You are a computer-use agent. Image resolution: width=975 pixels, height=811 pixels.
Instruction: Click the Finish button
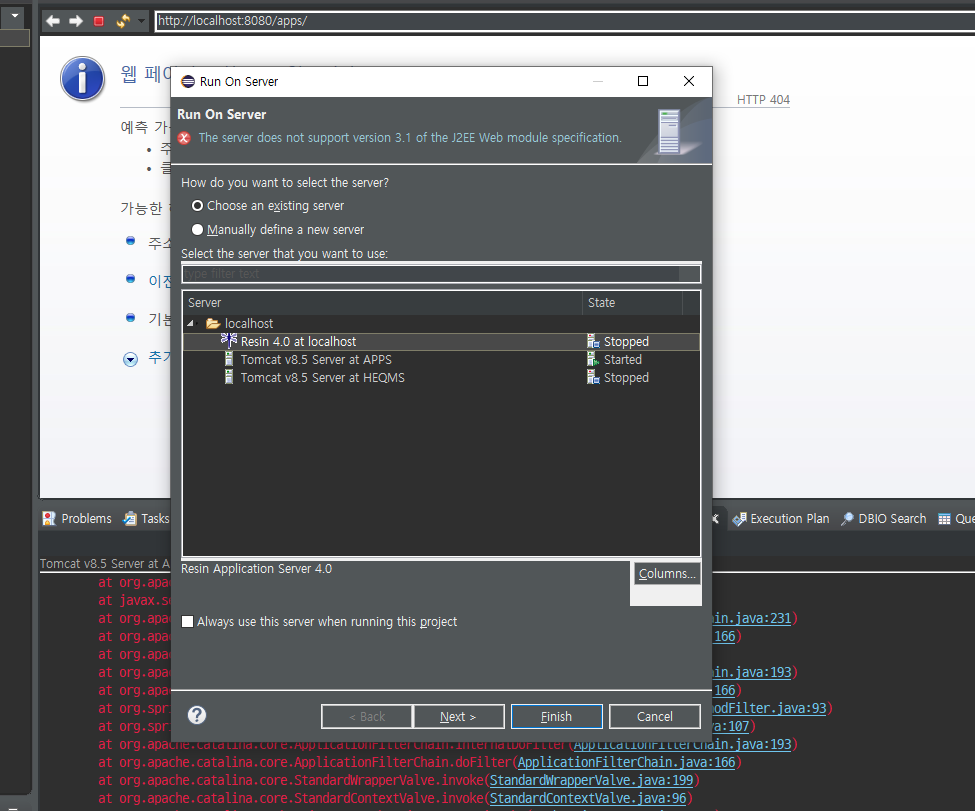(556, 716)
